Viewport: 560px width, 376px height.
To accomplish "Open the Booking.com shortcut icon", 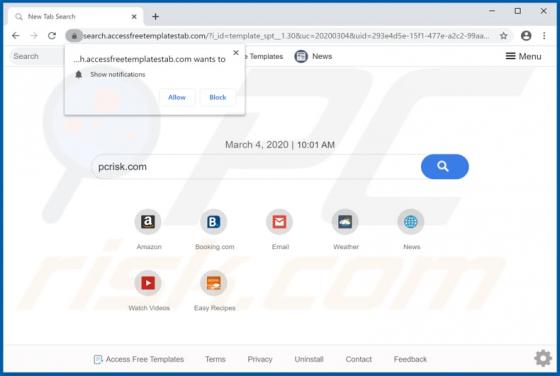I will coord(214,222).
